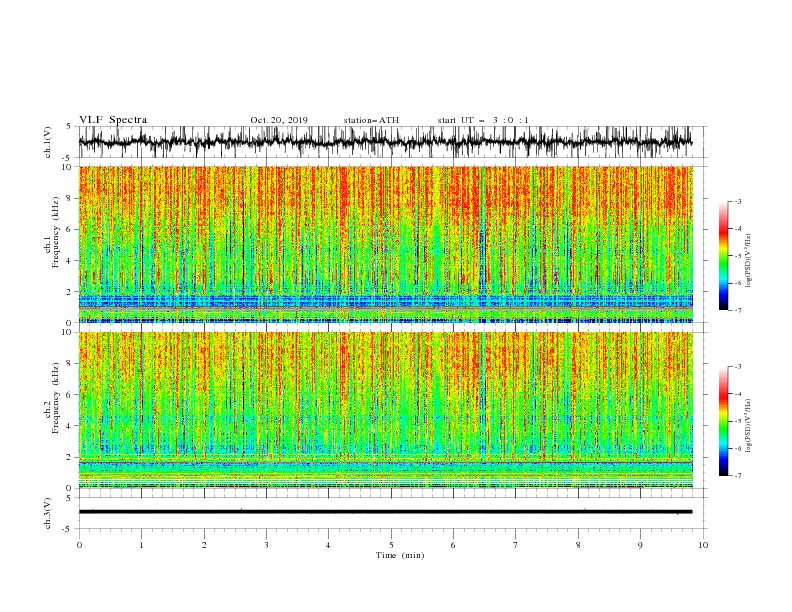Click the "8" kHz tick on ch.1 frequency axis
792x612 pixels.
click(70, 198)
